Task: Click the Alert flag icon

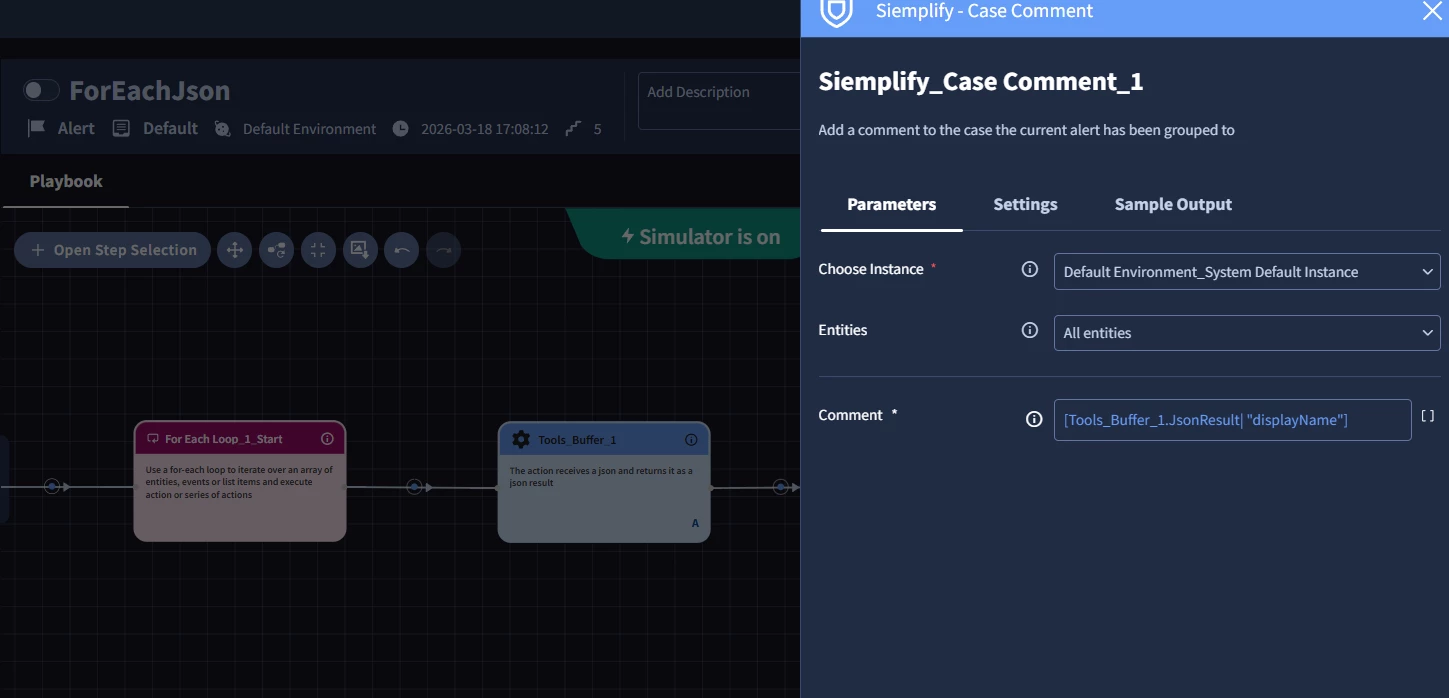Action: click(37, 128)
